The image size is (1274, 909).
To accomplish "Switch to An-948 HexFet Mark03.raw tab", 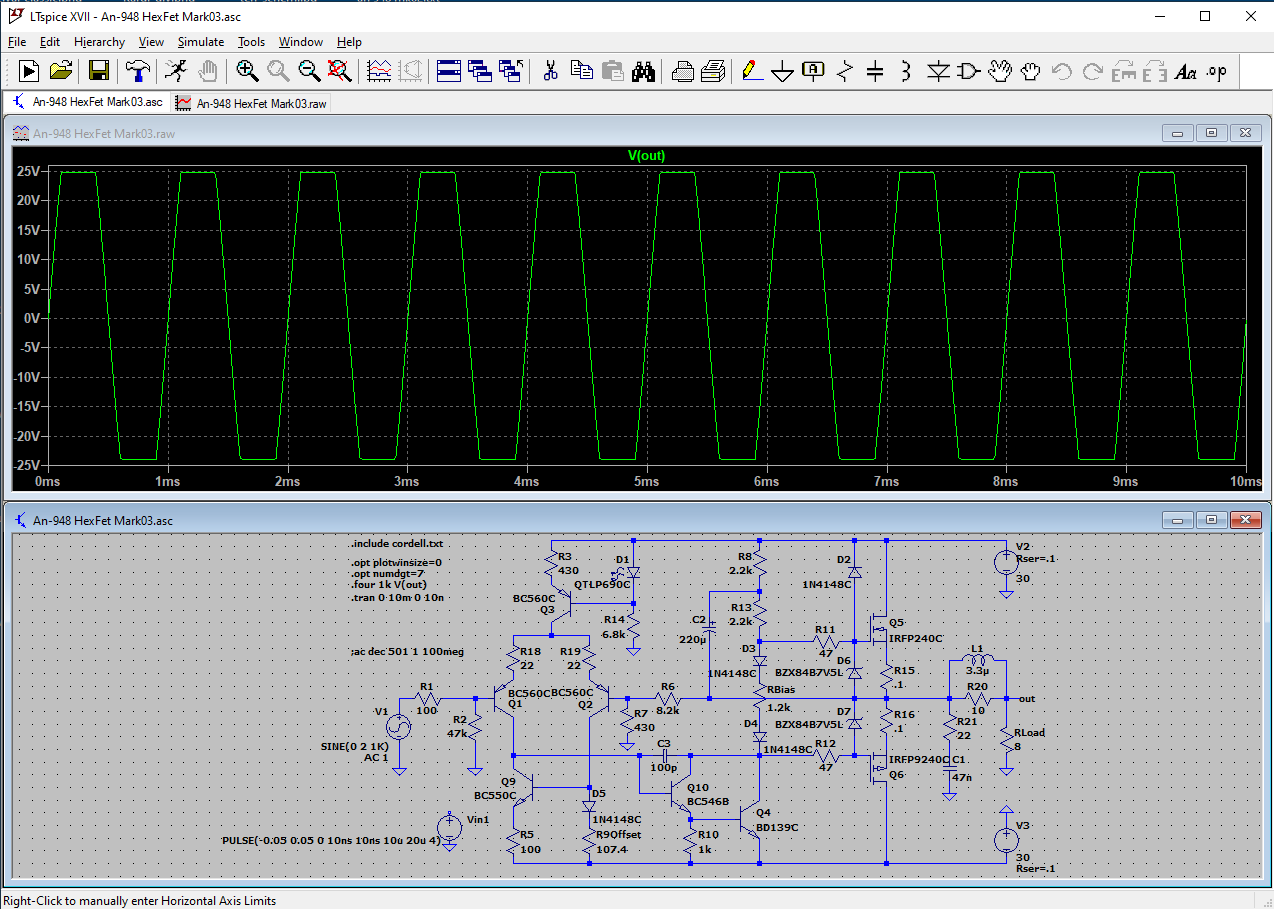I will coord(251,103).
